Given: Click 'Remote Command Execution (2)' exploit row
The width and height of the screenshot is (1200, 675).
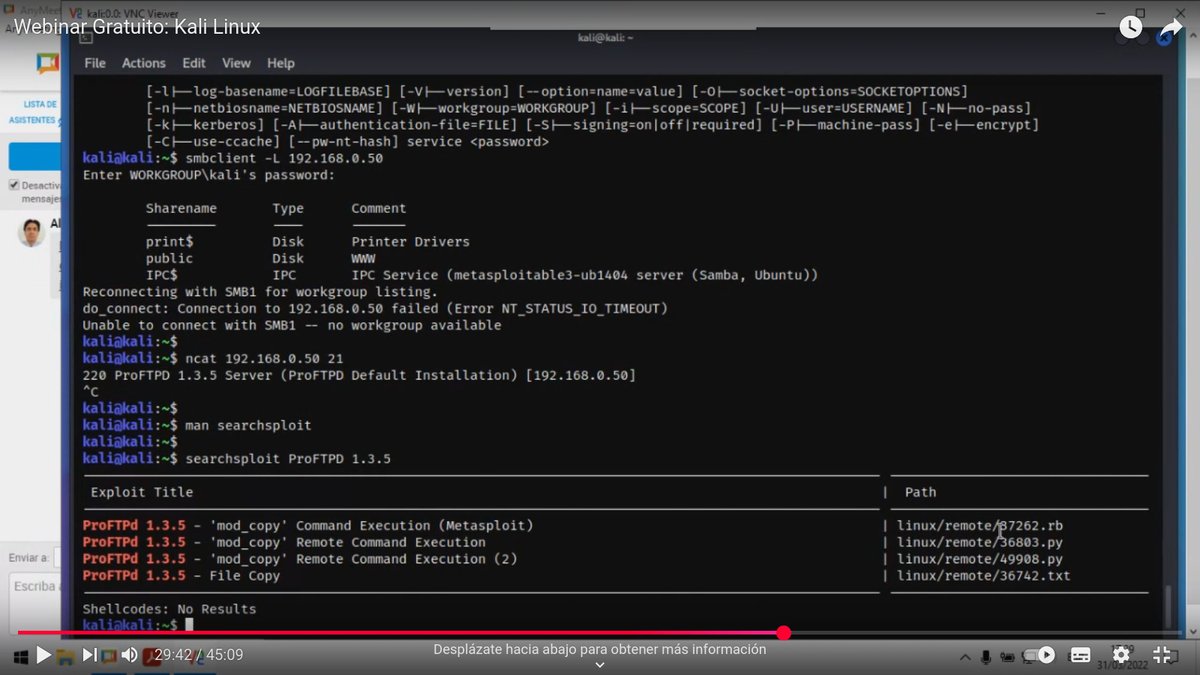Looking at the screenshot, I should tap(300, 559).
